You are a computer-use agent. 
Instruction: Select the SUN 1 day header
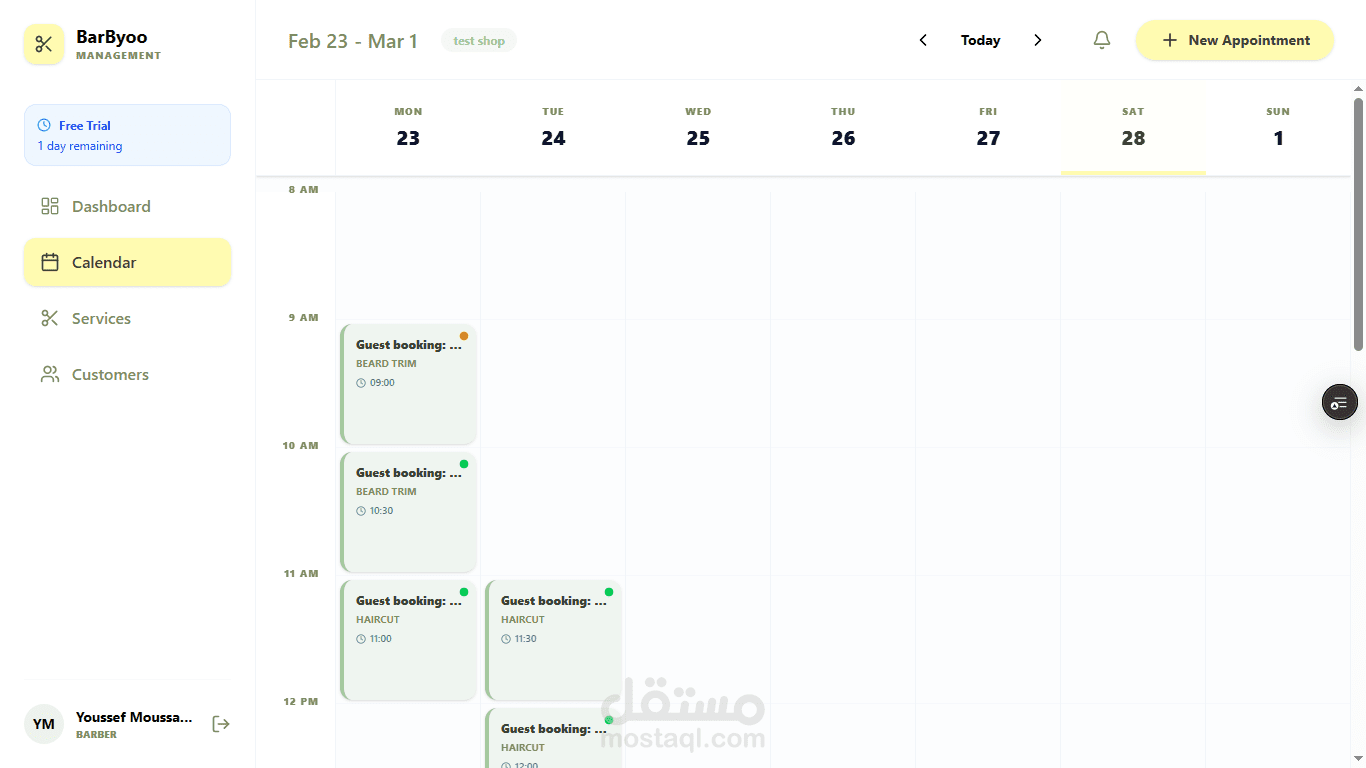(1278, 128)
